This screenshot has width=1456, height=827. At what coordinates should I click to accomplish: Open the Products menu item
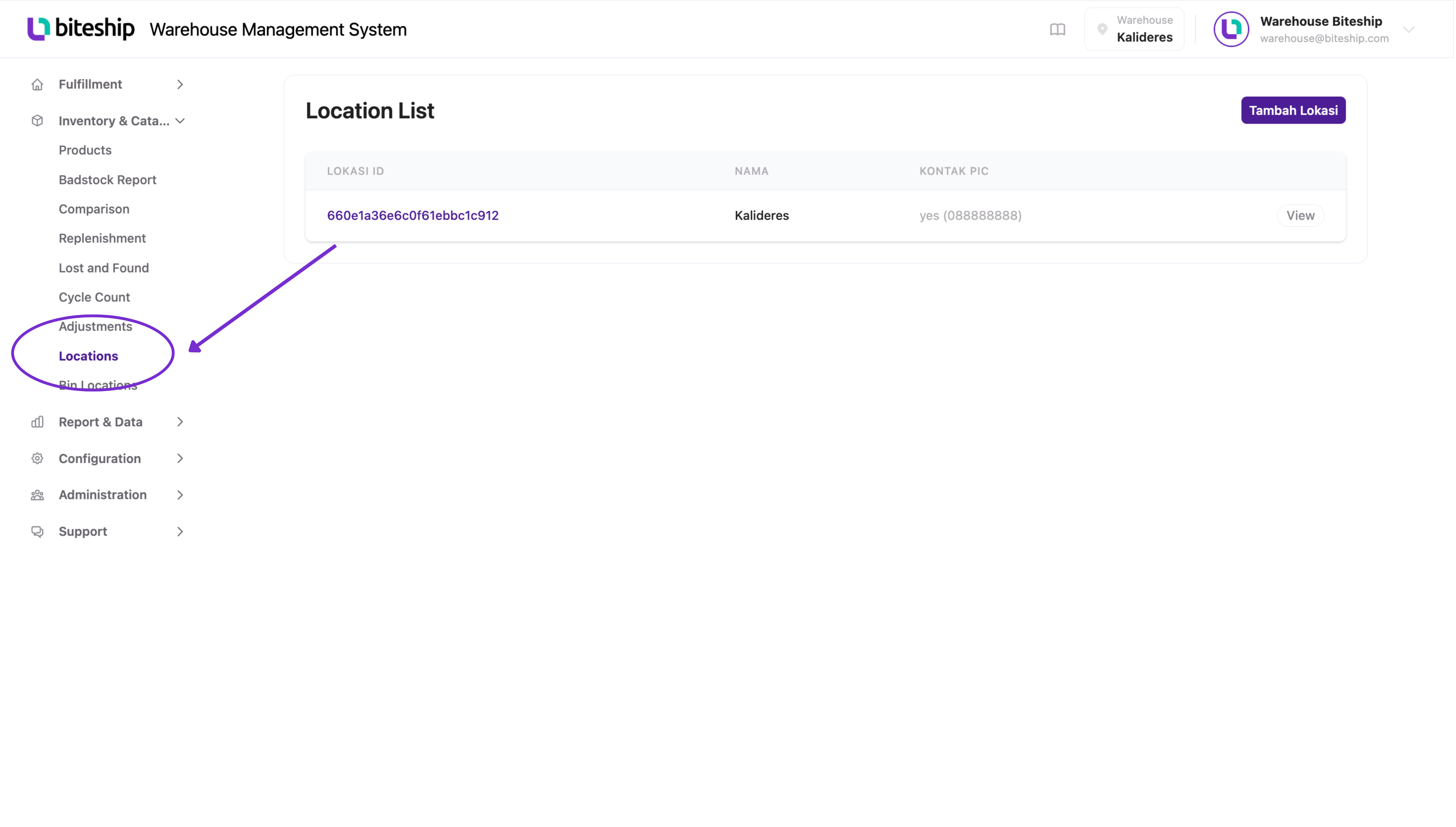coord(85,150)
